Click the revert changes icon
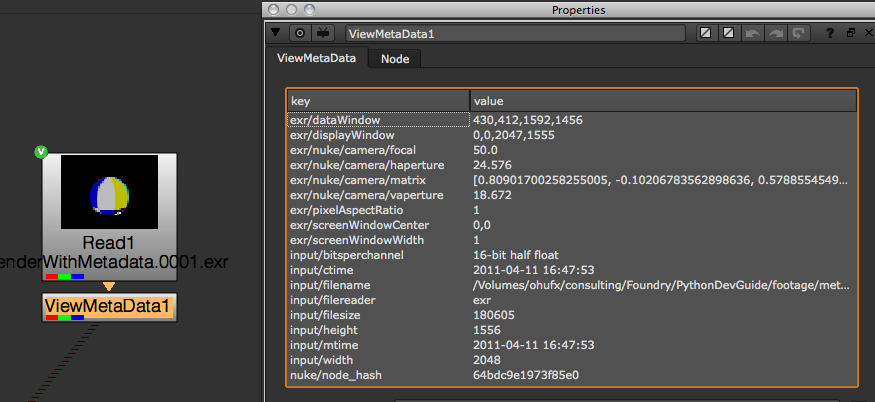The height and width of the screenshot is (402, 875). pos(797,33)
